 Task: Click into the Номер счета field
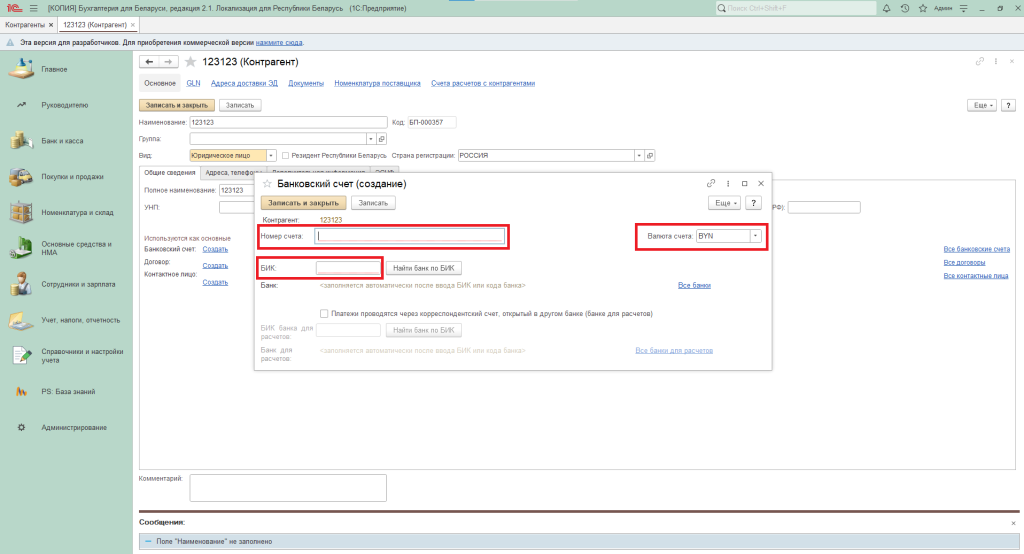(410, 237)
